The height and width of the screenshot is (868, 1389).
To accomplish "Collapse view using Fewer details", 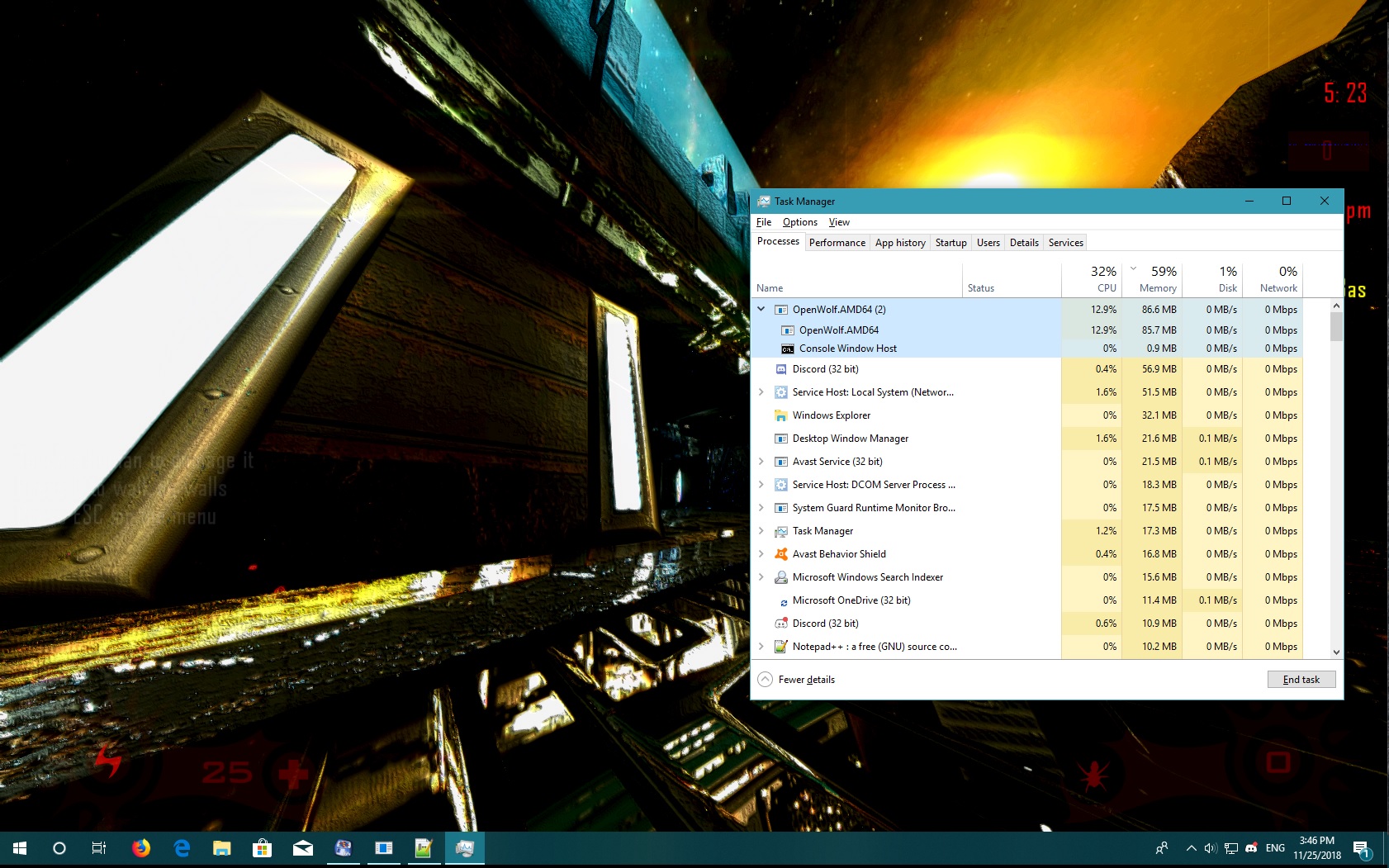I will [x=797, y=680].
